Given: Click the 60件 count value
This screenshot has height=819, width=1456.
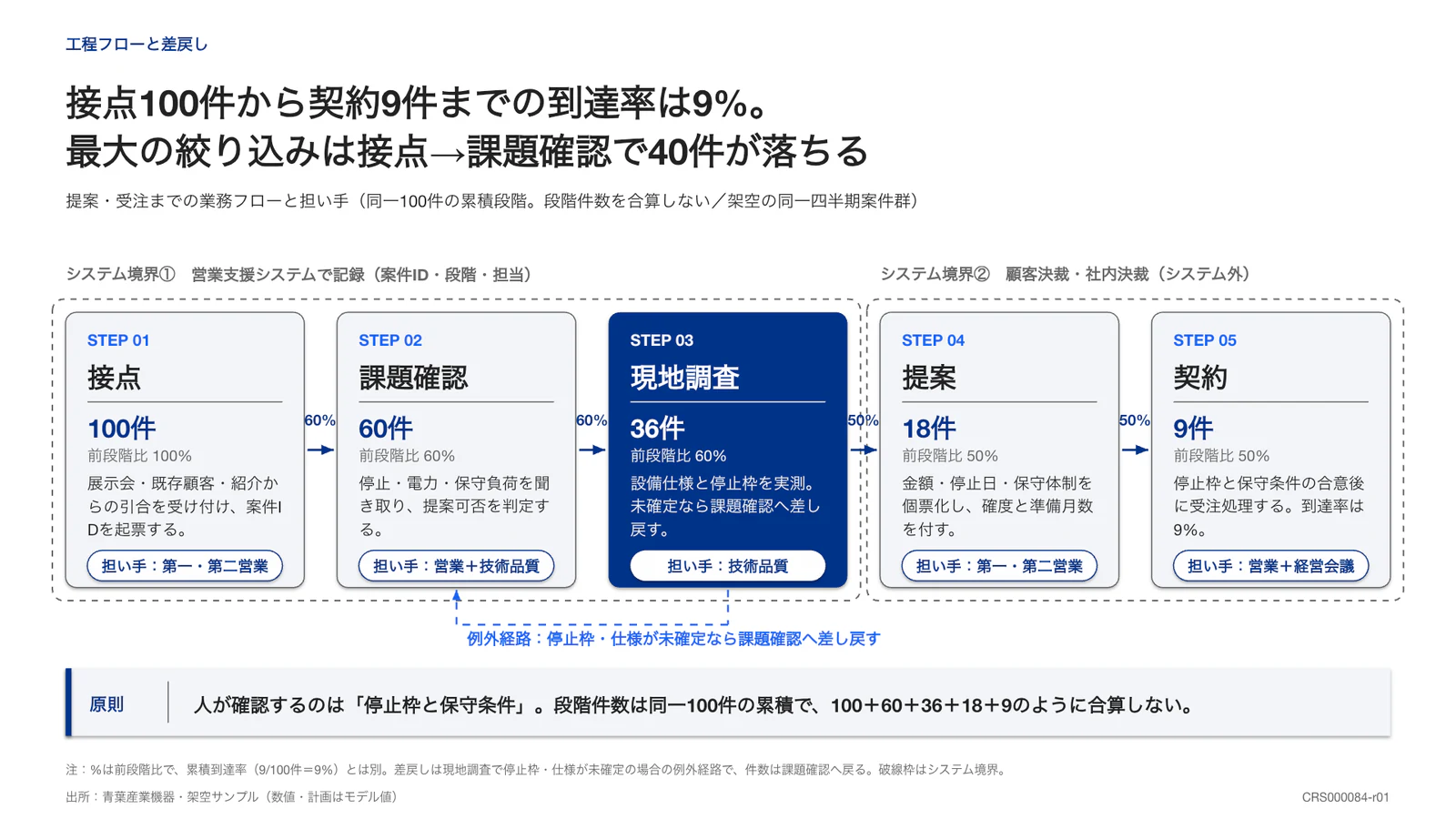Looking at the screenshot, I should tap(386, 428).
